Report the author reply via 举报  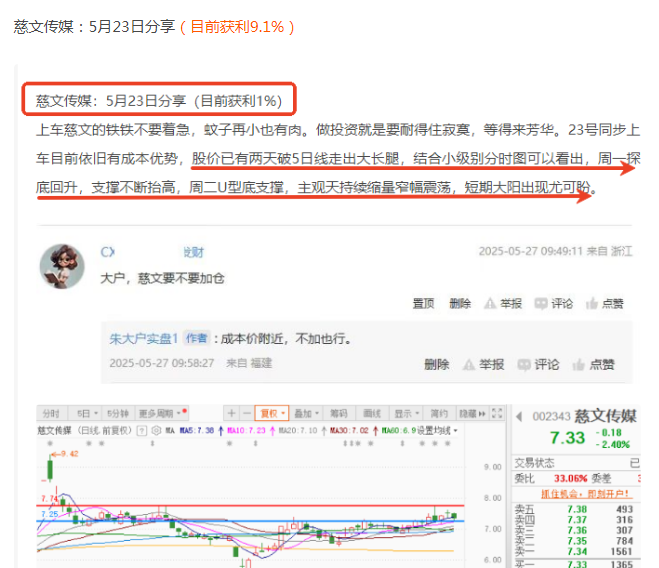point(484,365)
